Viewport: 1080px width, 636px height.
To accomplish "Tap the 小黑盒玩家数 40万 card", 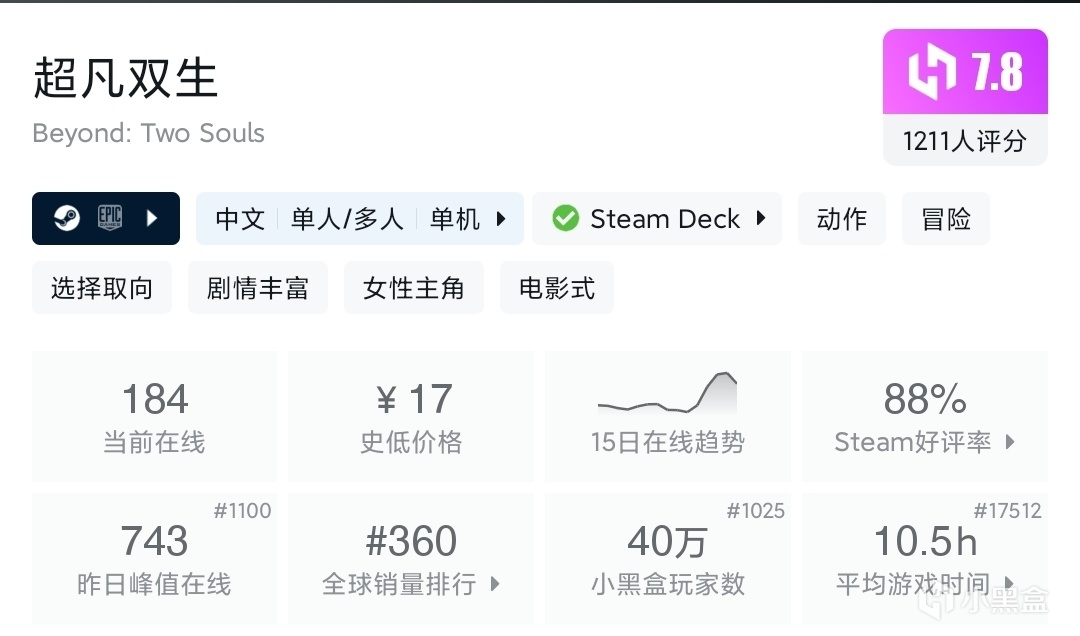I will 667,558.
